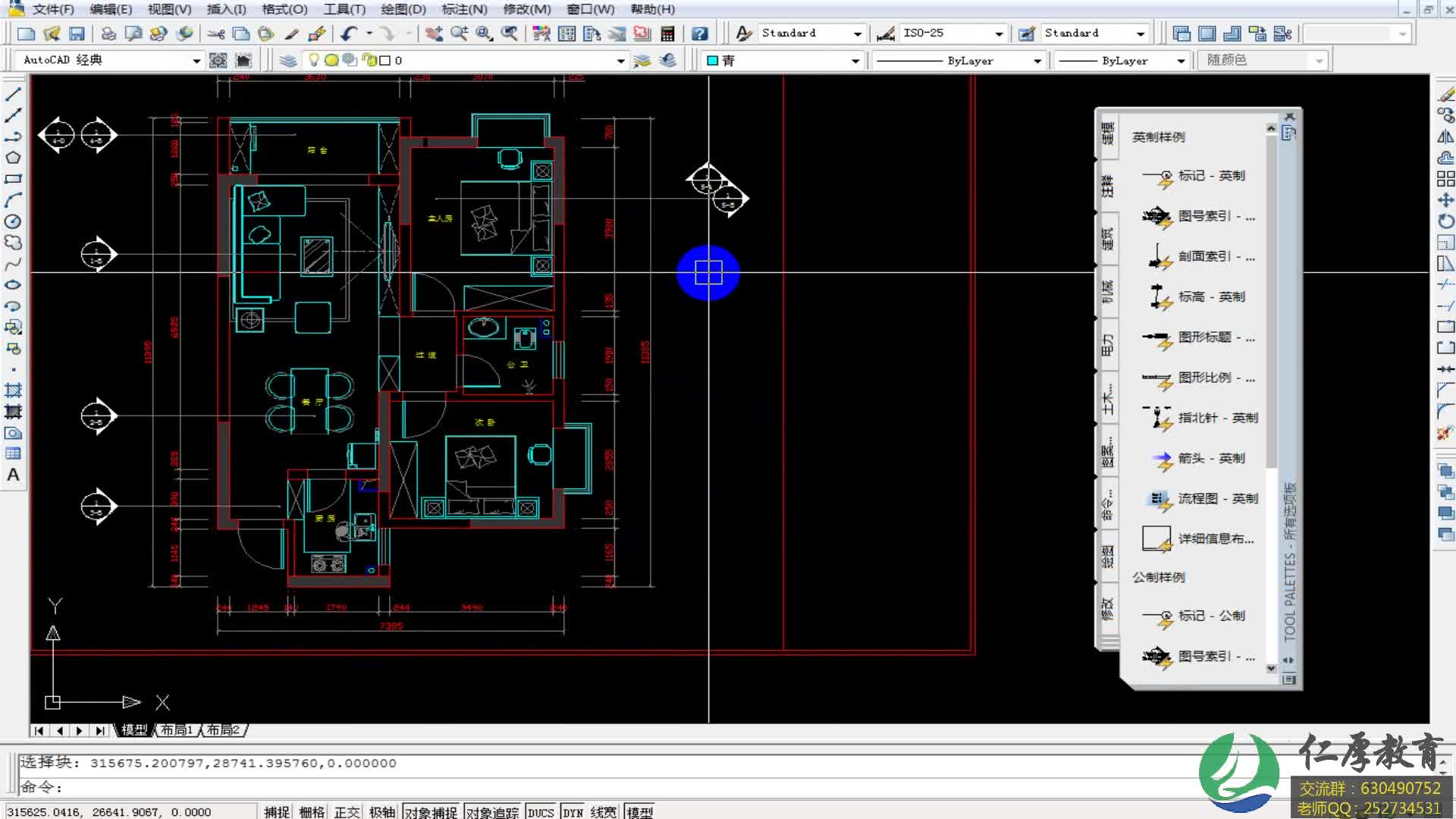Select the Move tool in modify toolbar

pos(1445,200)
